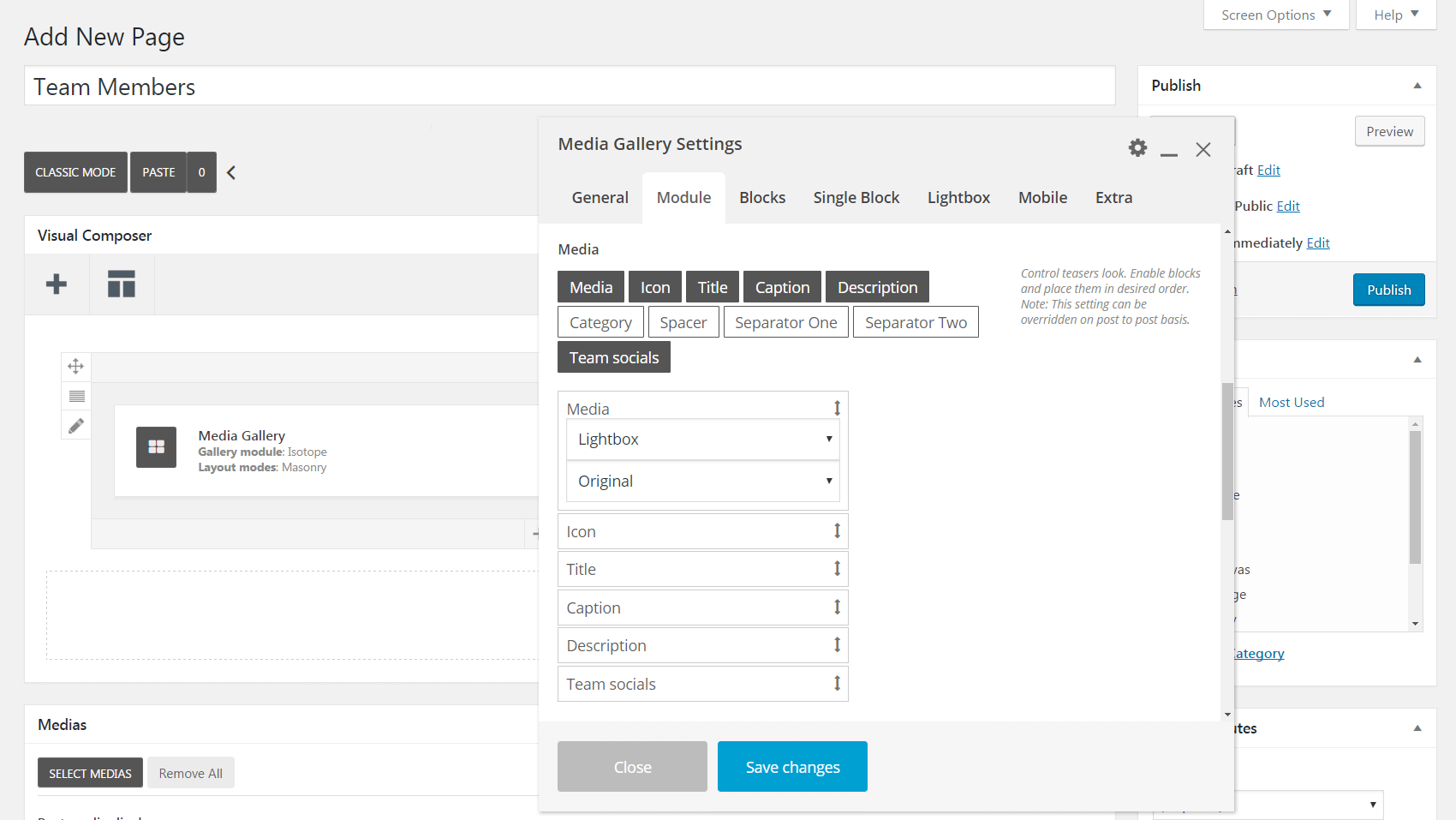
Task: Click the gray Close button
Action: 632,767
